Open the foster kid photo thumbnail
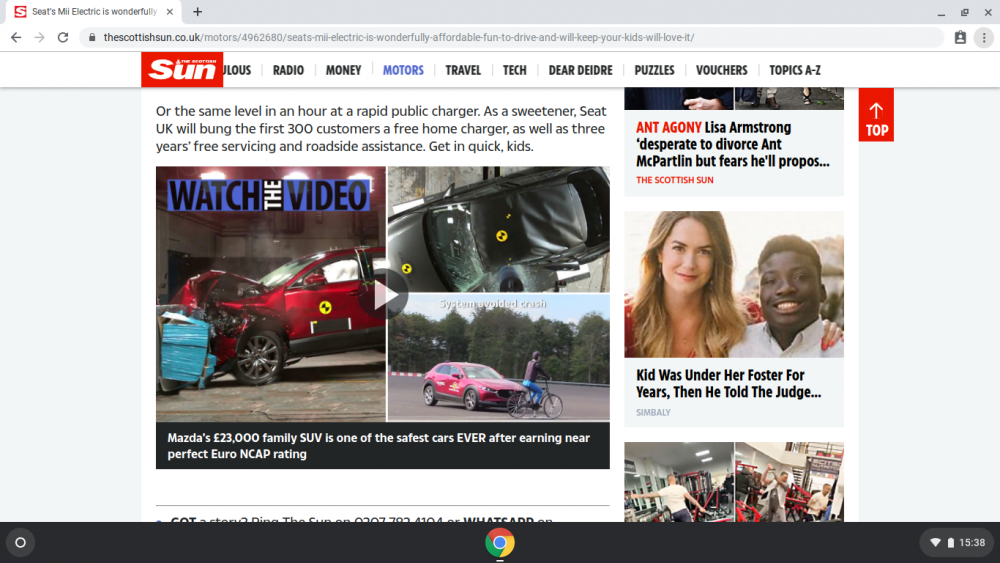Screen dimensions: 1000x563 point(734,284)
